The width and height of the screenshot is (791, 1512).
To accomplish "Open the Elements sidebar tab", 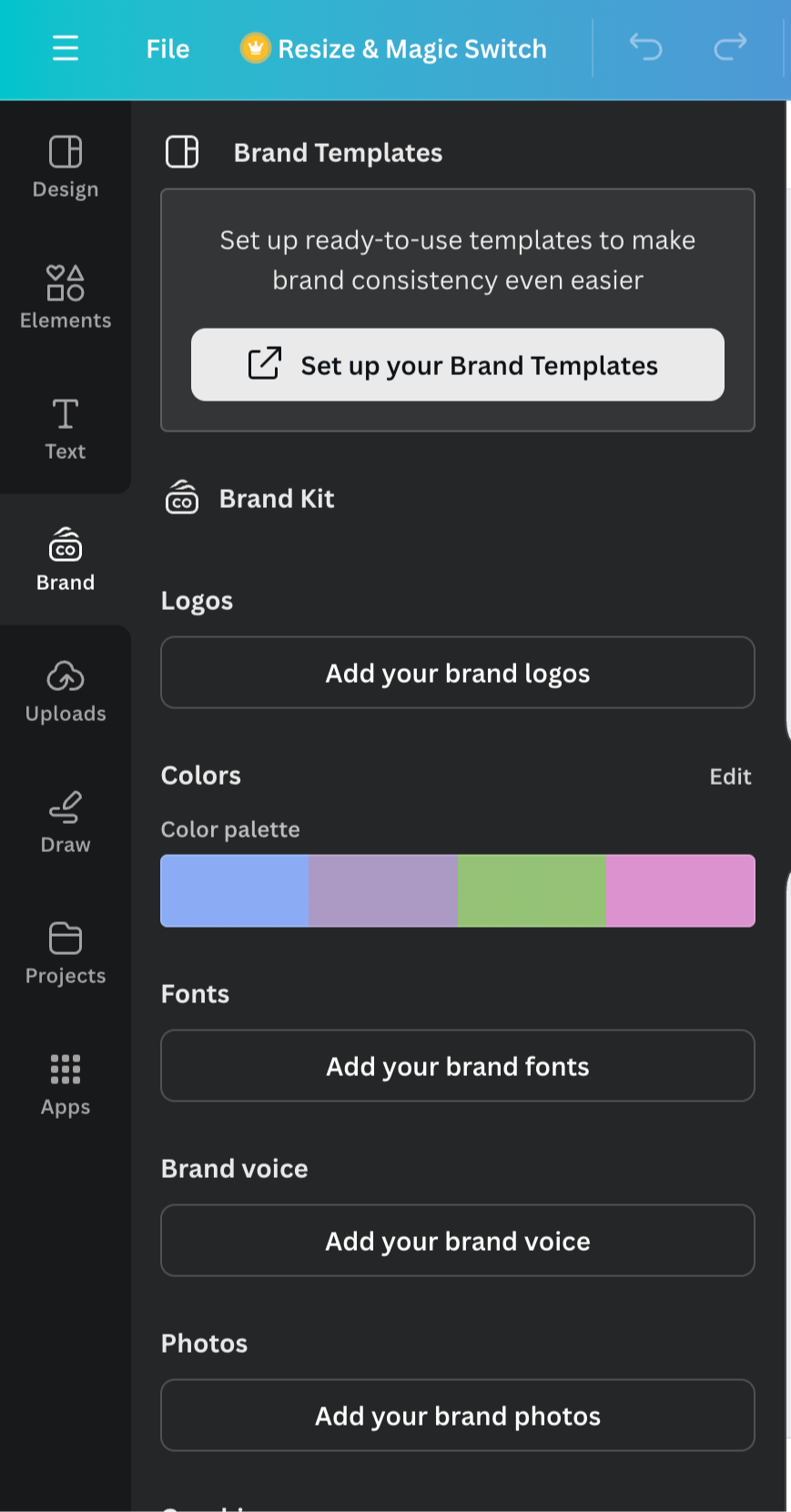I will click(66, 298).
